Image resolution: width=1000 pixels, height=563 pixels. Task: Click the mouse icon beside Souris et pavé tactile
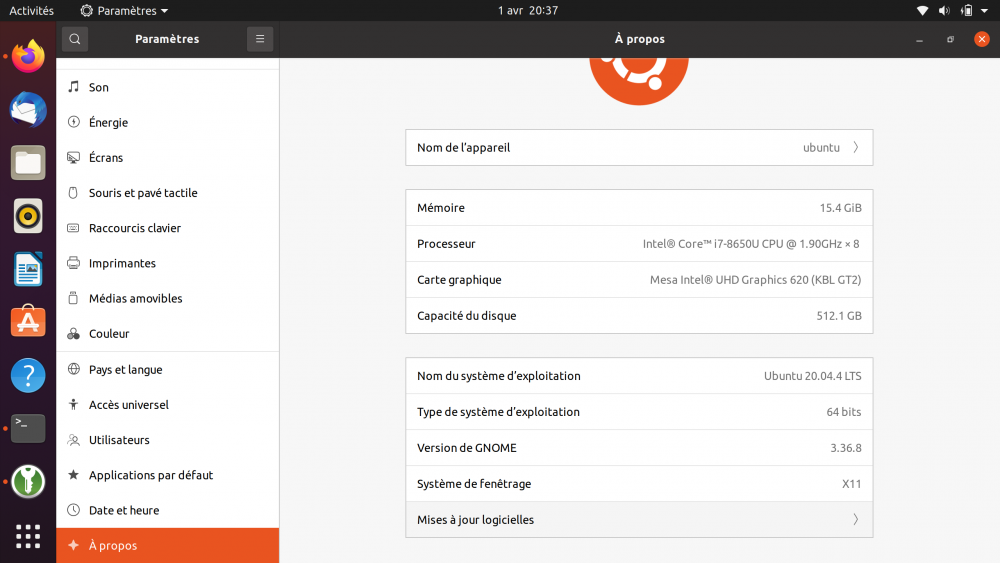click(73, 193)
